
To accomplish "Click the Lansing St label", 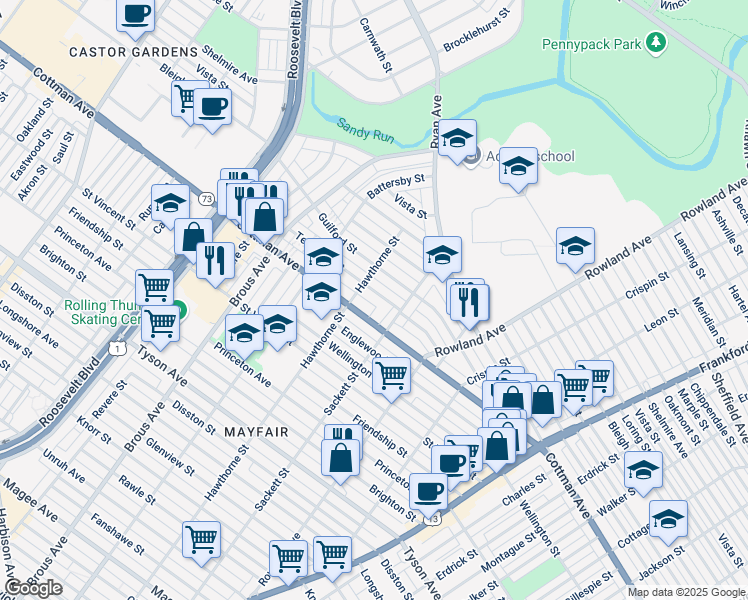I will [x=689, y=255].
